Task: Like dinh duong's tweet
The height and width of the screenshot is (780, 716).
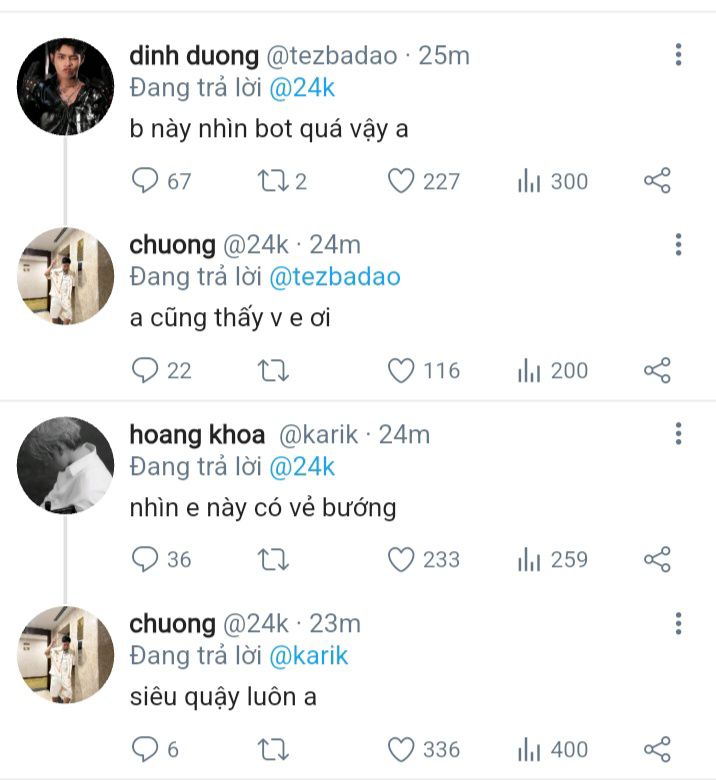Action: point(401,181)
